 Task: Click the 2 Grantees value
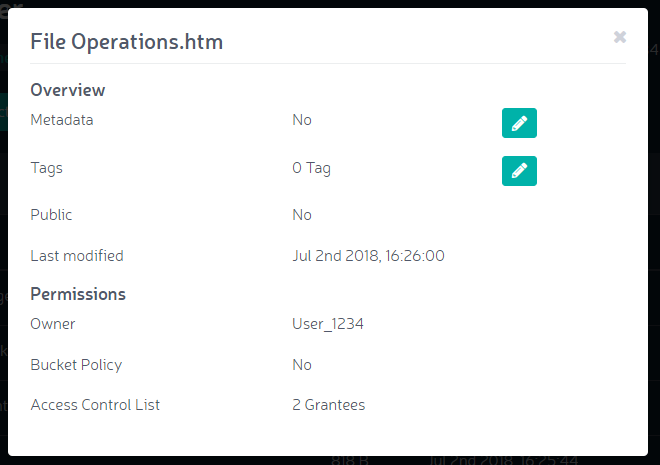click(329, 405)
